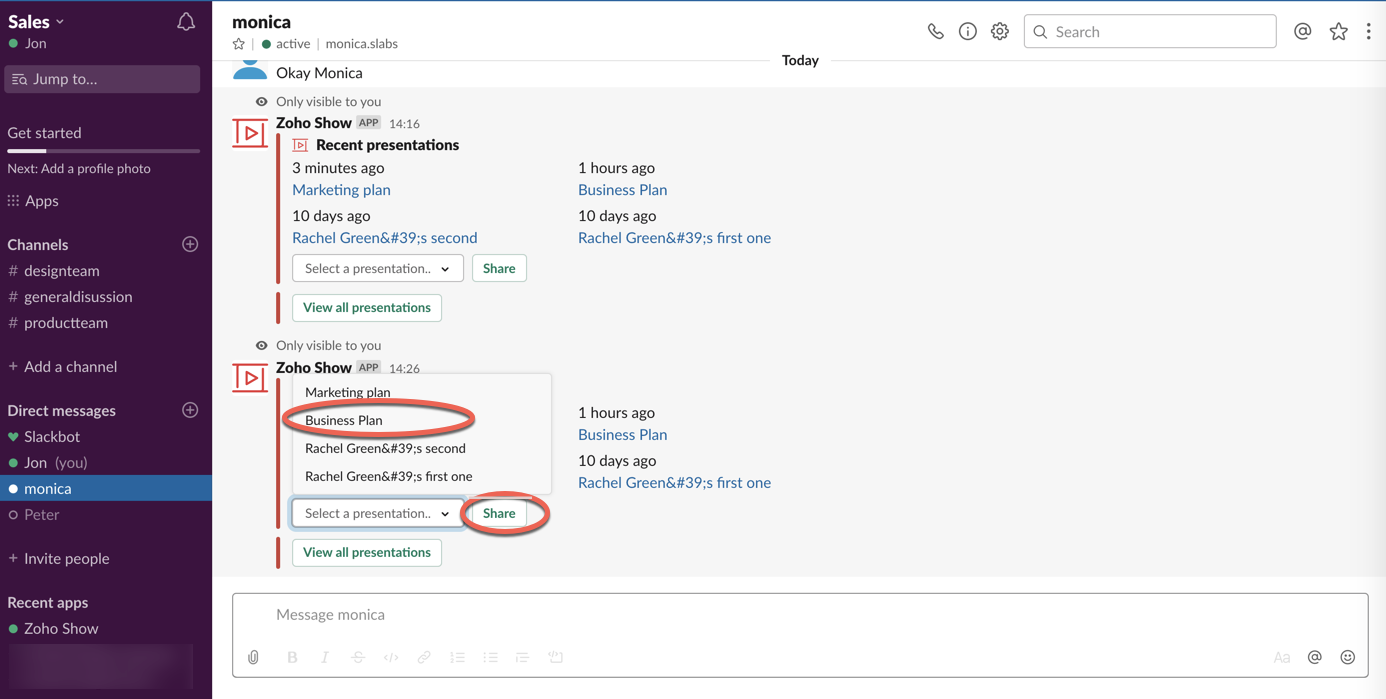Open more options vertical dots menu
Screen dimensions: 1386x699
1368,32
